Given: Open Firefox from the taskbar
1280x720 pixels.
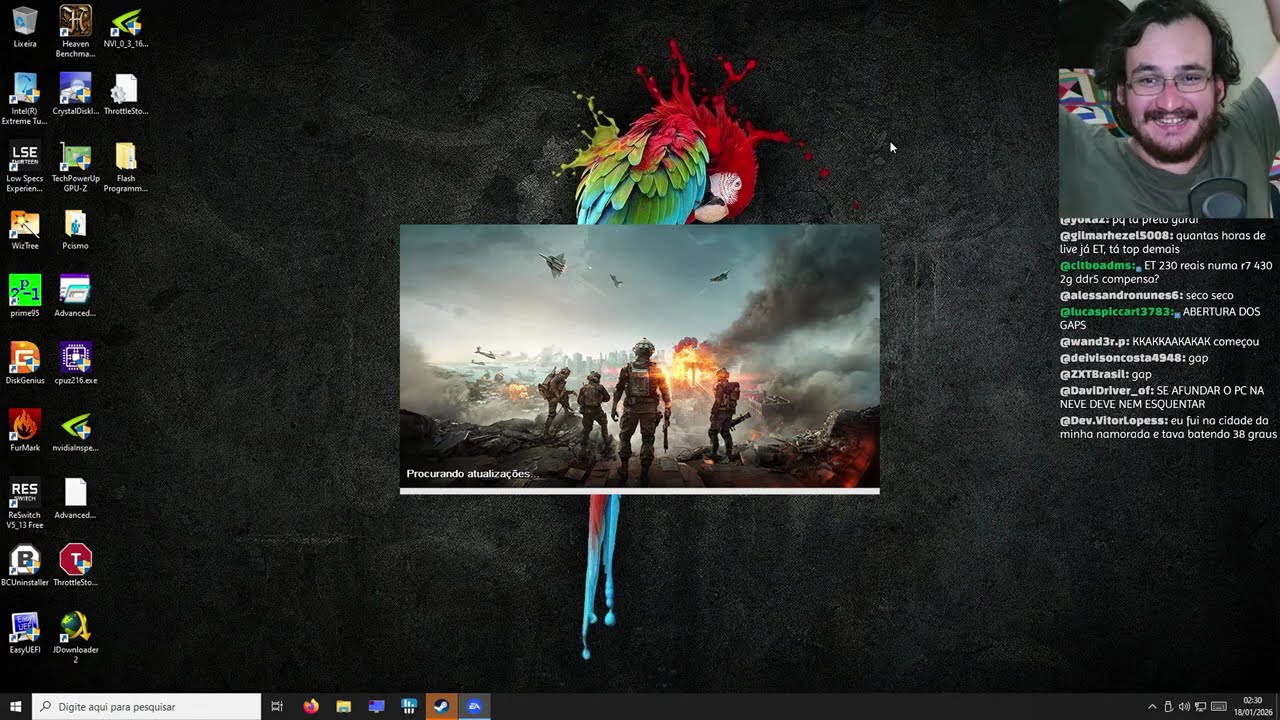Looking at the screenshot, I should tap(311, 706).
